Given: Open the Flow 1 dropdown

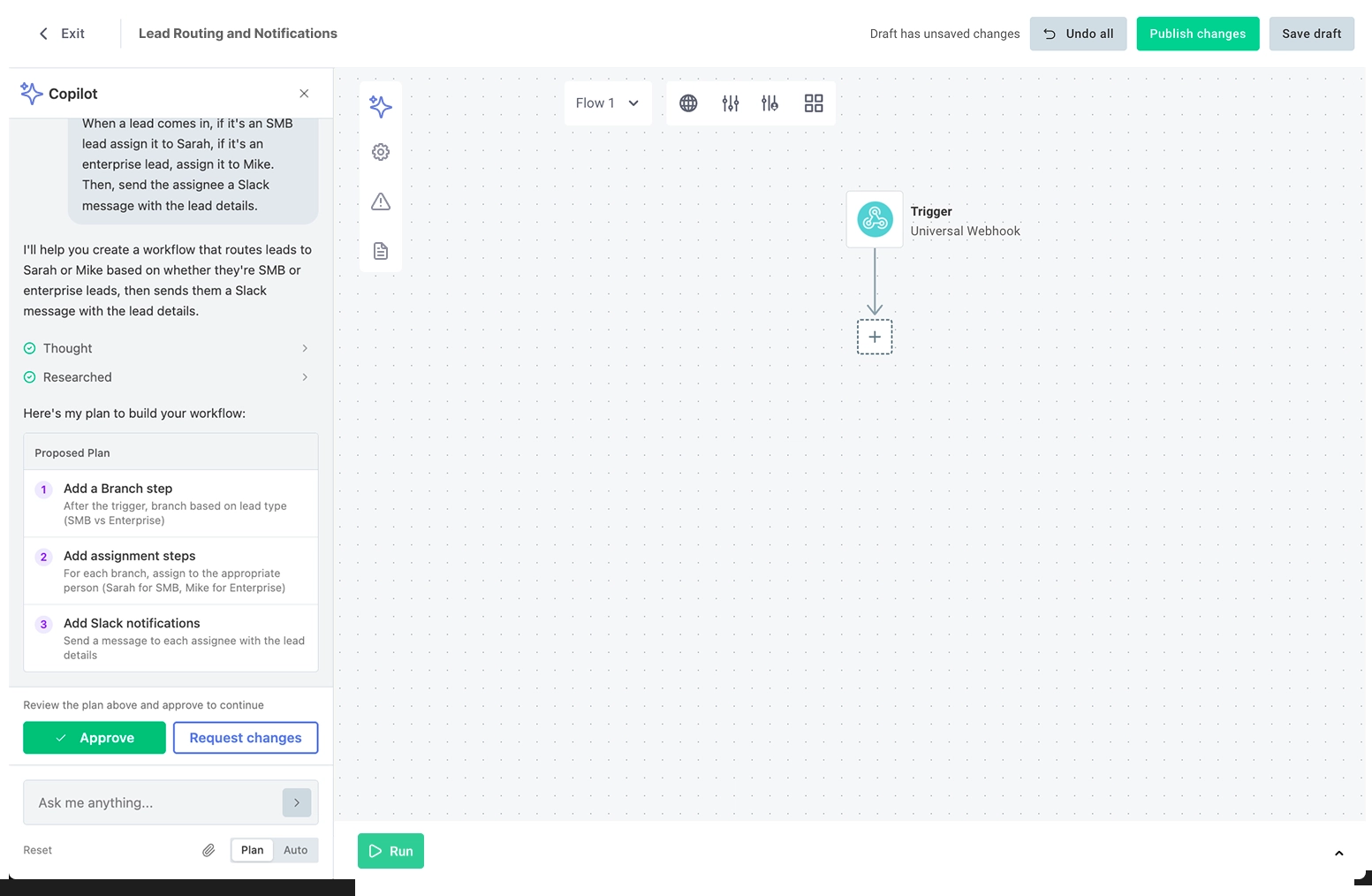Looking at the screenshot, I should click(x=607, y=103).
